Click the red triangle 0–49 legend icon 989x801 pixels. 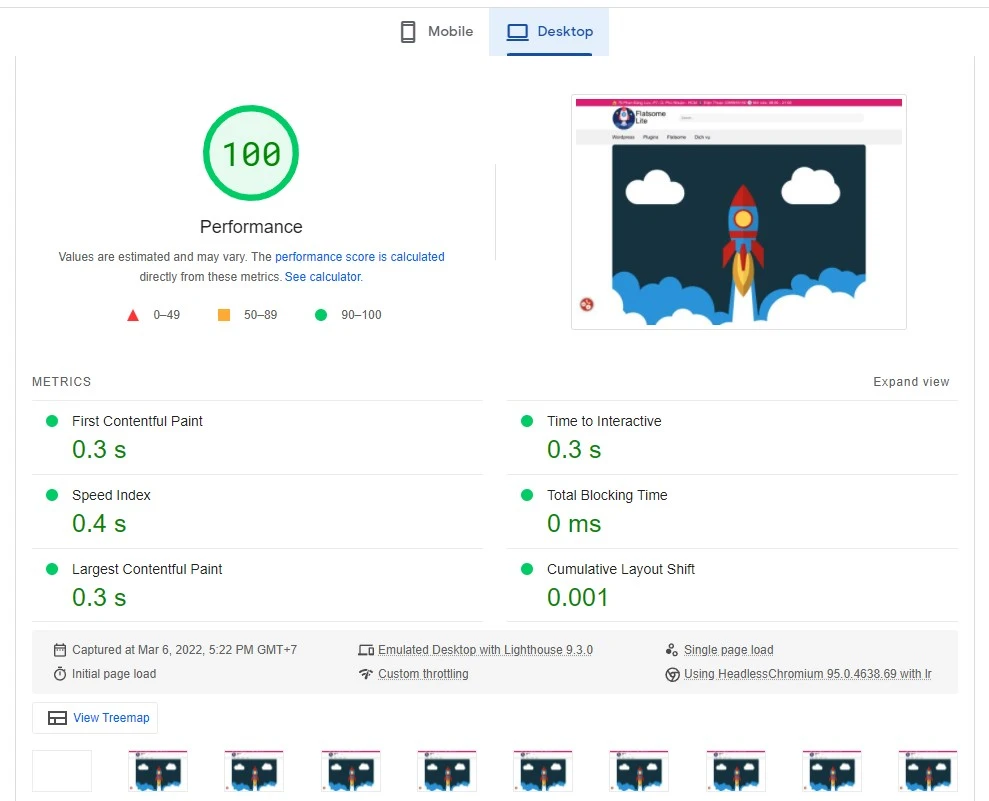click(x=133, y=315)
